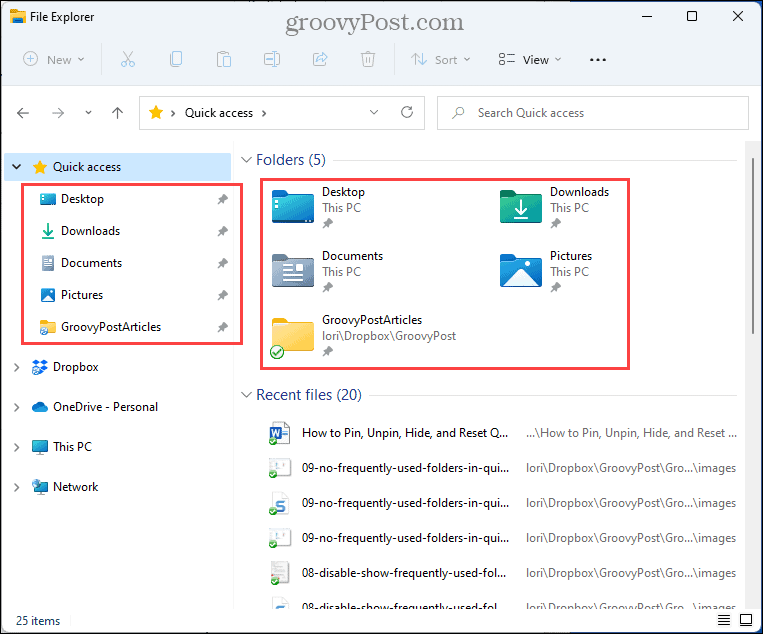Click in the Search Quick access field
Viewport: 763px width, 634px height.
point(593,113)
